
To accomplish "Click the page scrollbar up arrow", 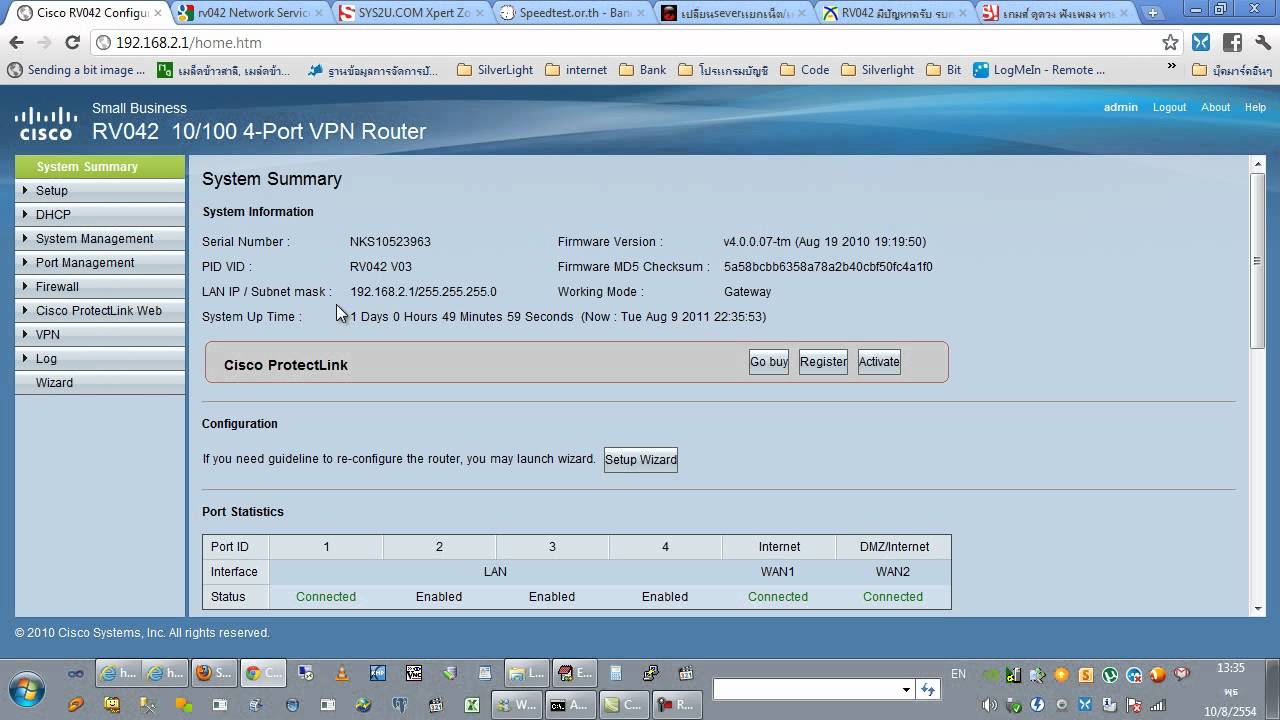I will pyautogui.click(x=1258, y=164).
